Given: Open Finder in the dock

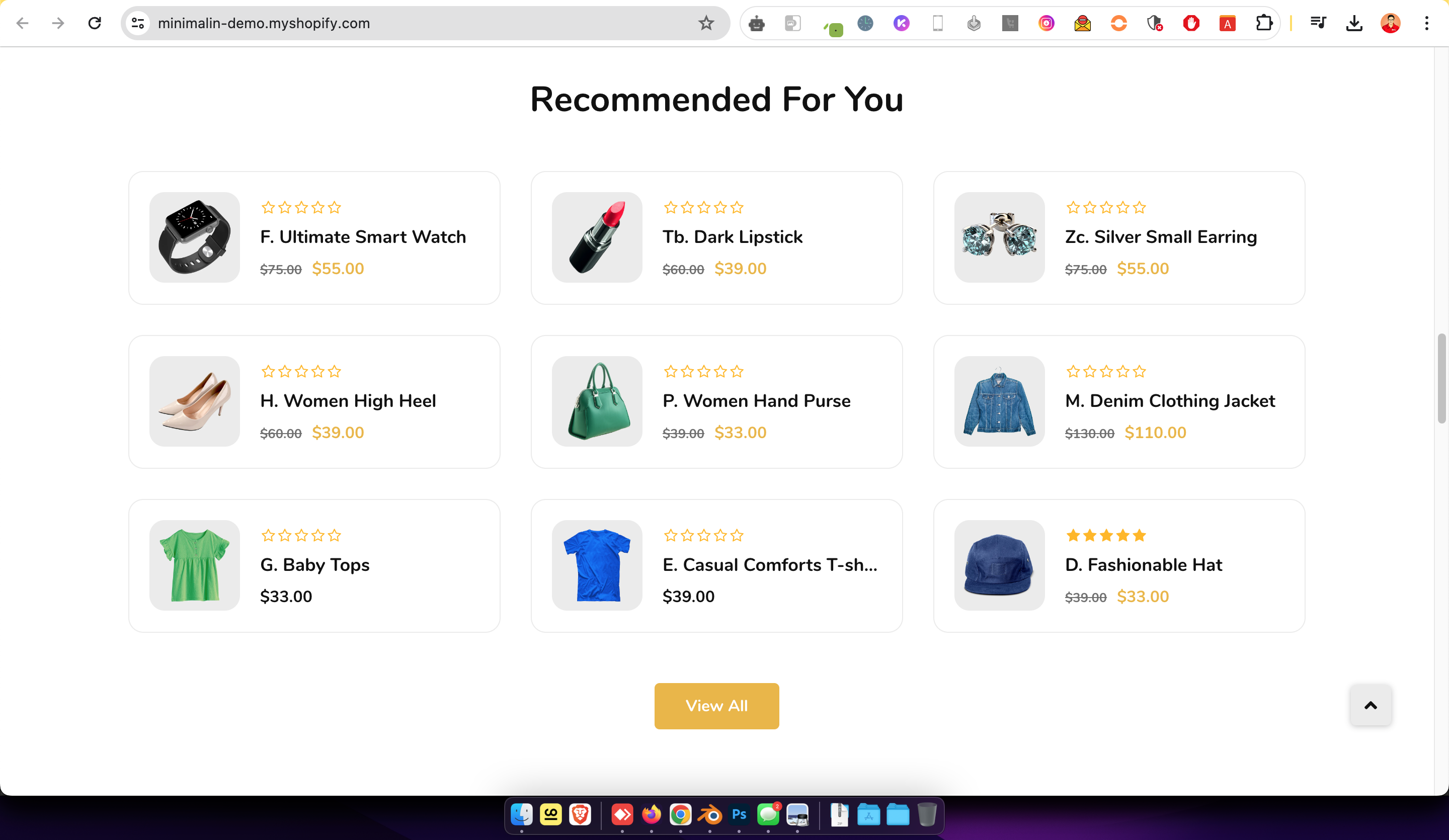Looking at the screenshot, I should (522, 814).
